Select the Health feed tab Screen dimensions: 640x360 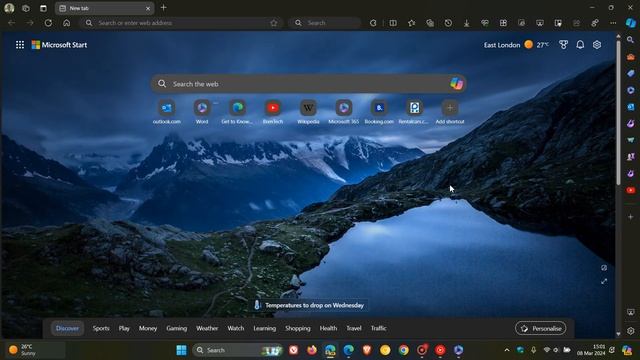(328, 328)
